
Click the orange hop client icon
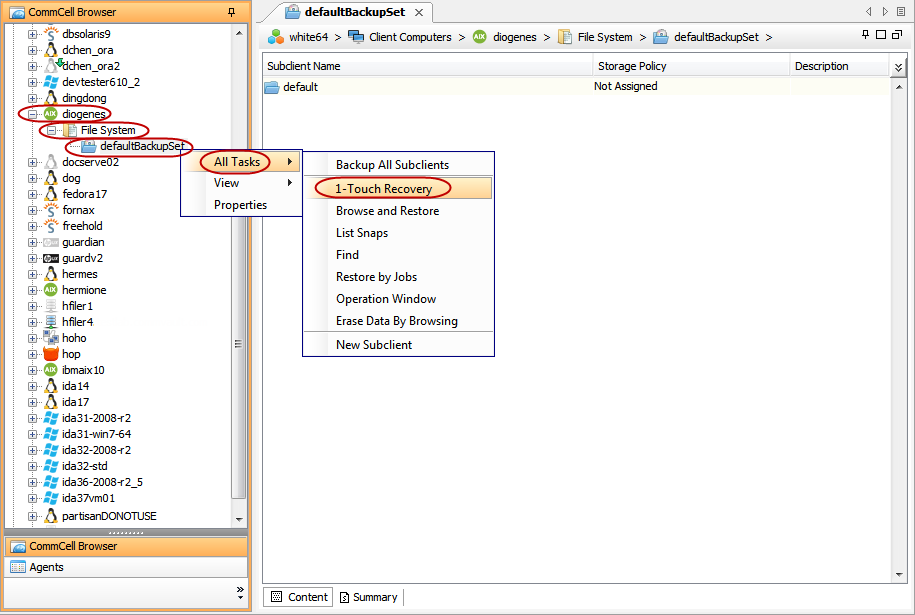pyautogui.click(x=51, y=354)
